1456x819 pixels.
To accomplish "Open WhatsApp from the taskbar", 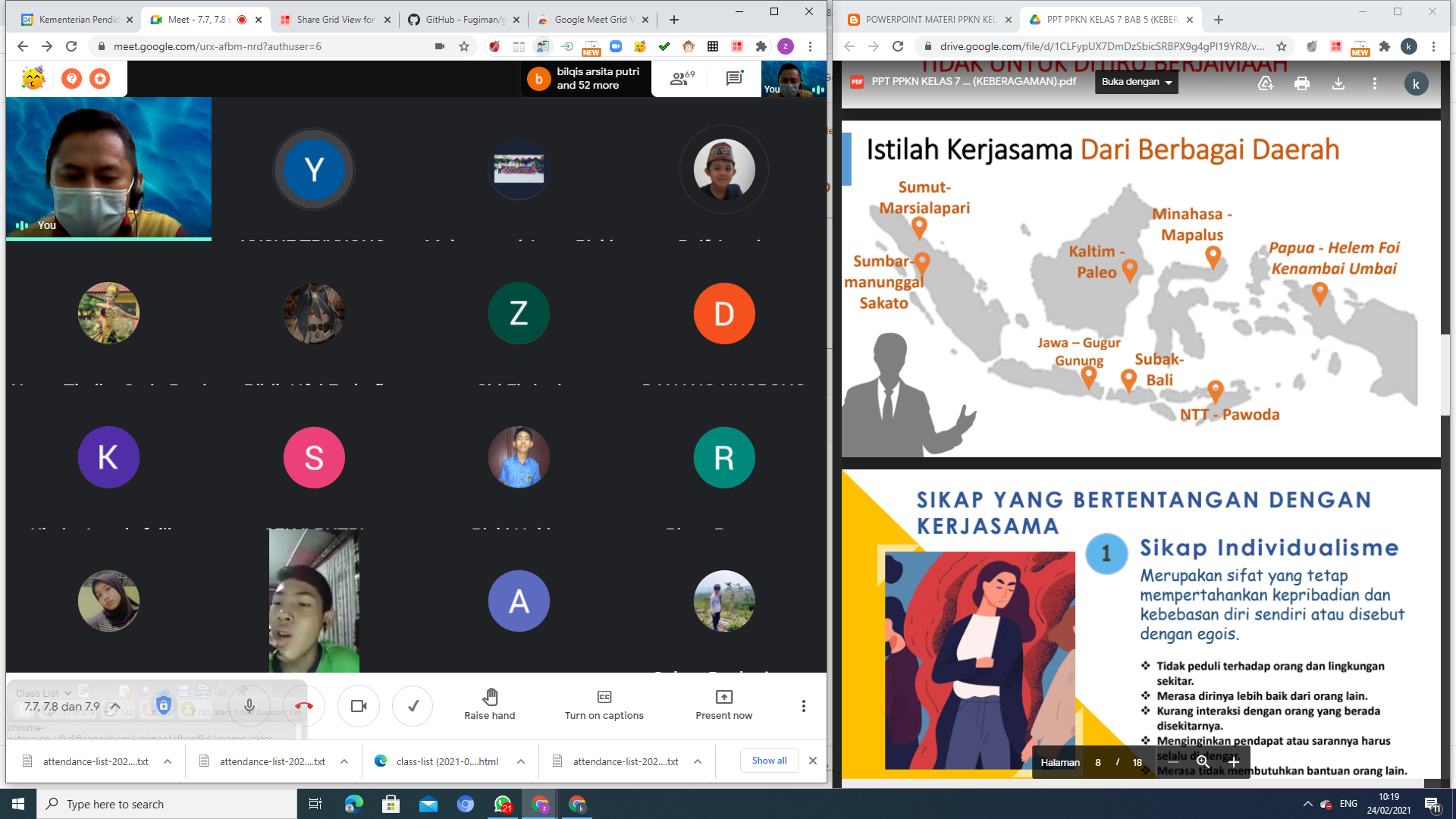I will (x=503, y=804).
